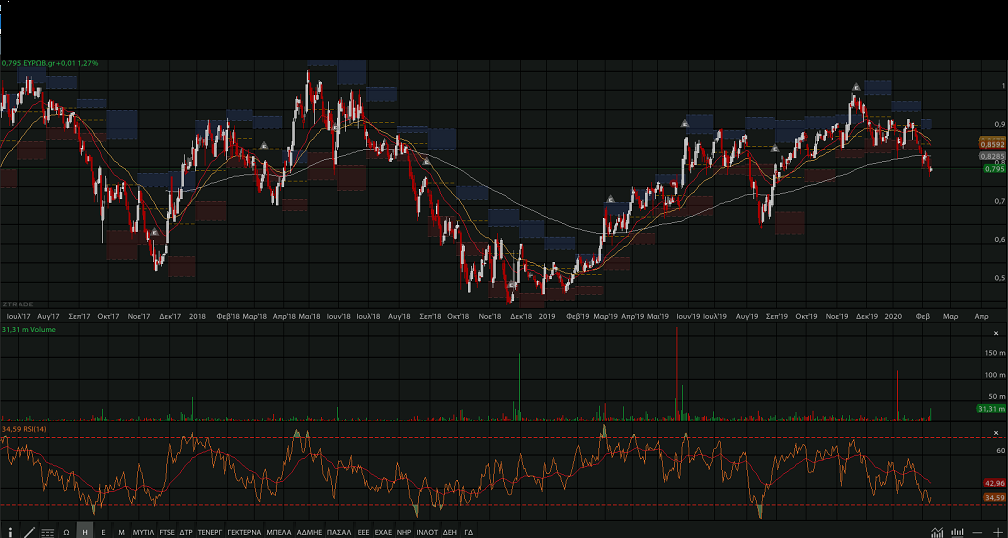Click the bar chart indicators icon
The image size is (1008, 538).
[957, 532]
